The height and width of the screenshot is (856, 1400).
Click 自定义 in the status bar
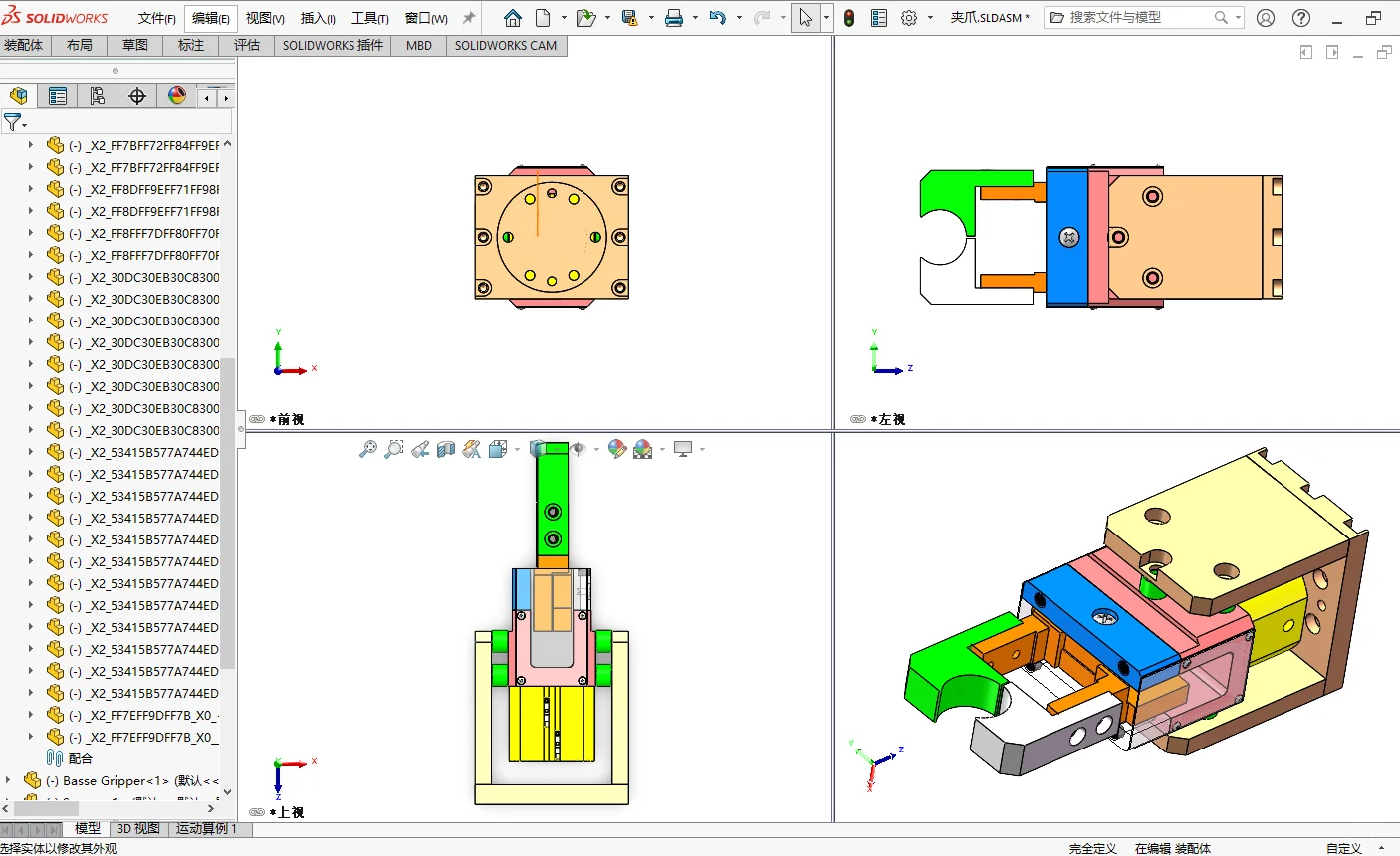pos(1344,849)
